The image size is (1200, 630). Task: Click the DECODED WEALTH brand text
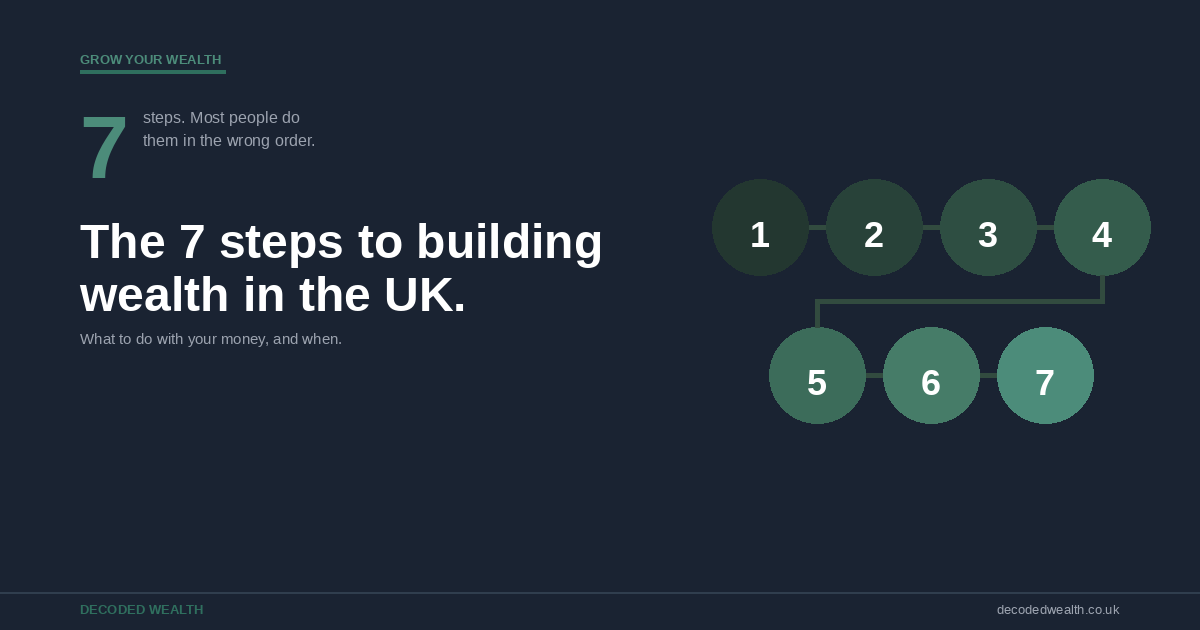coord(141,610)
